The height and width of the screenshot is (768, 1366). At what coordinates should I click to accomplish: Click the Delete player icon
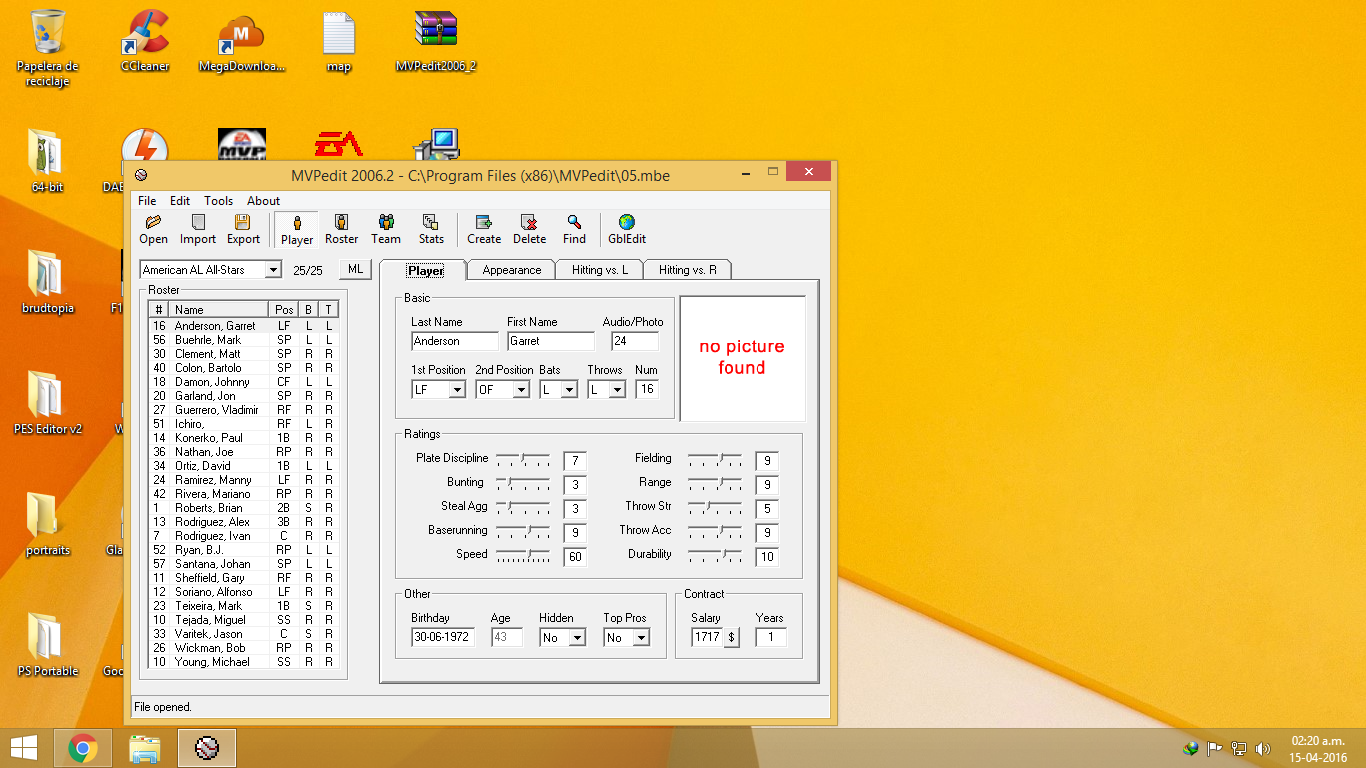click(x=530, y=229)
